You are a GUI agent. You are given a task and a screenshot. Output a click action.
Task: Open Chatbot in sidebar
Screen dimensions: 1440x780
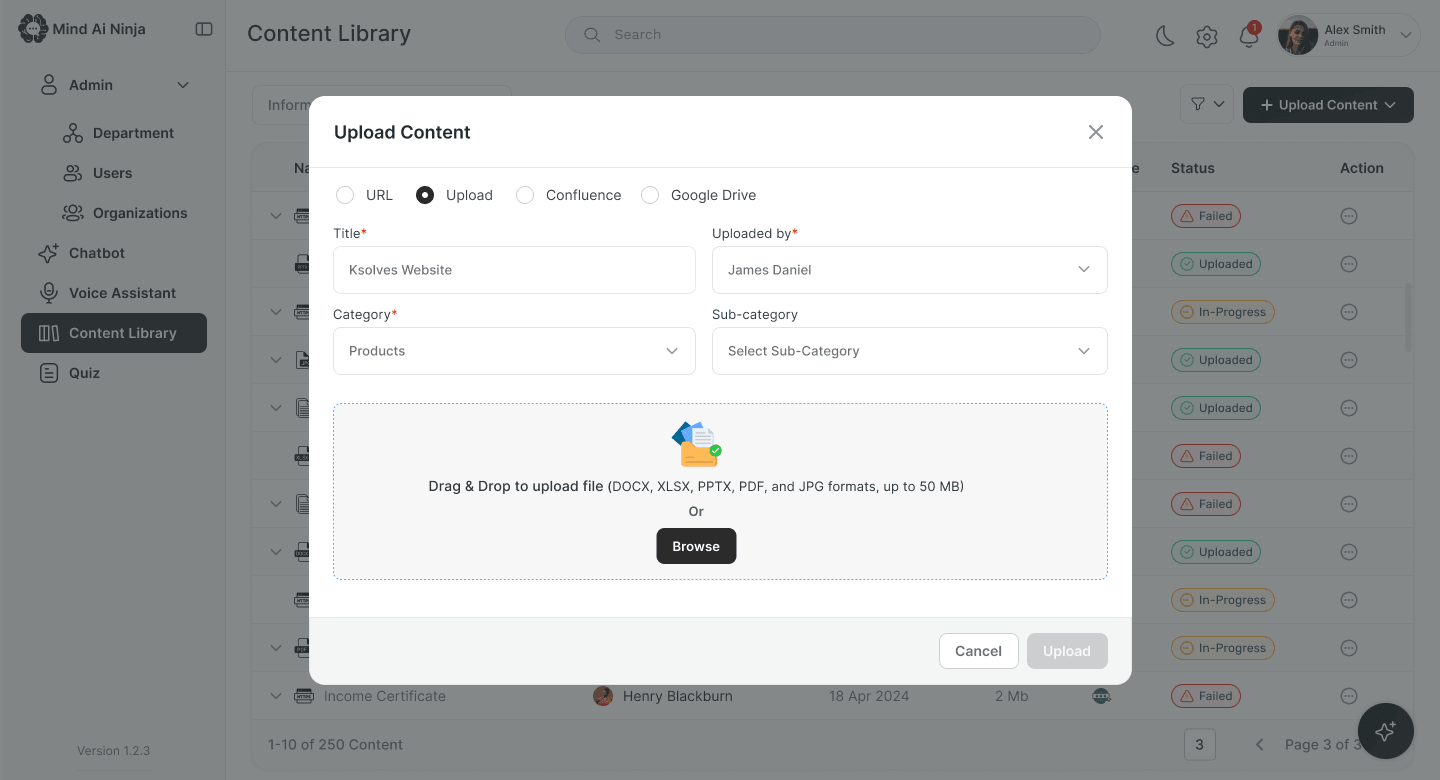point(81,253)
